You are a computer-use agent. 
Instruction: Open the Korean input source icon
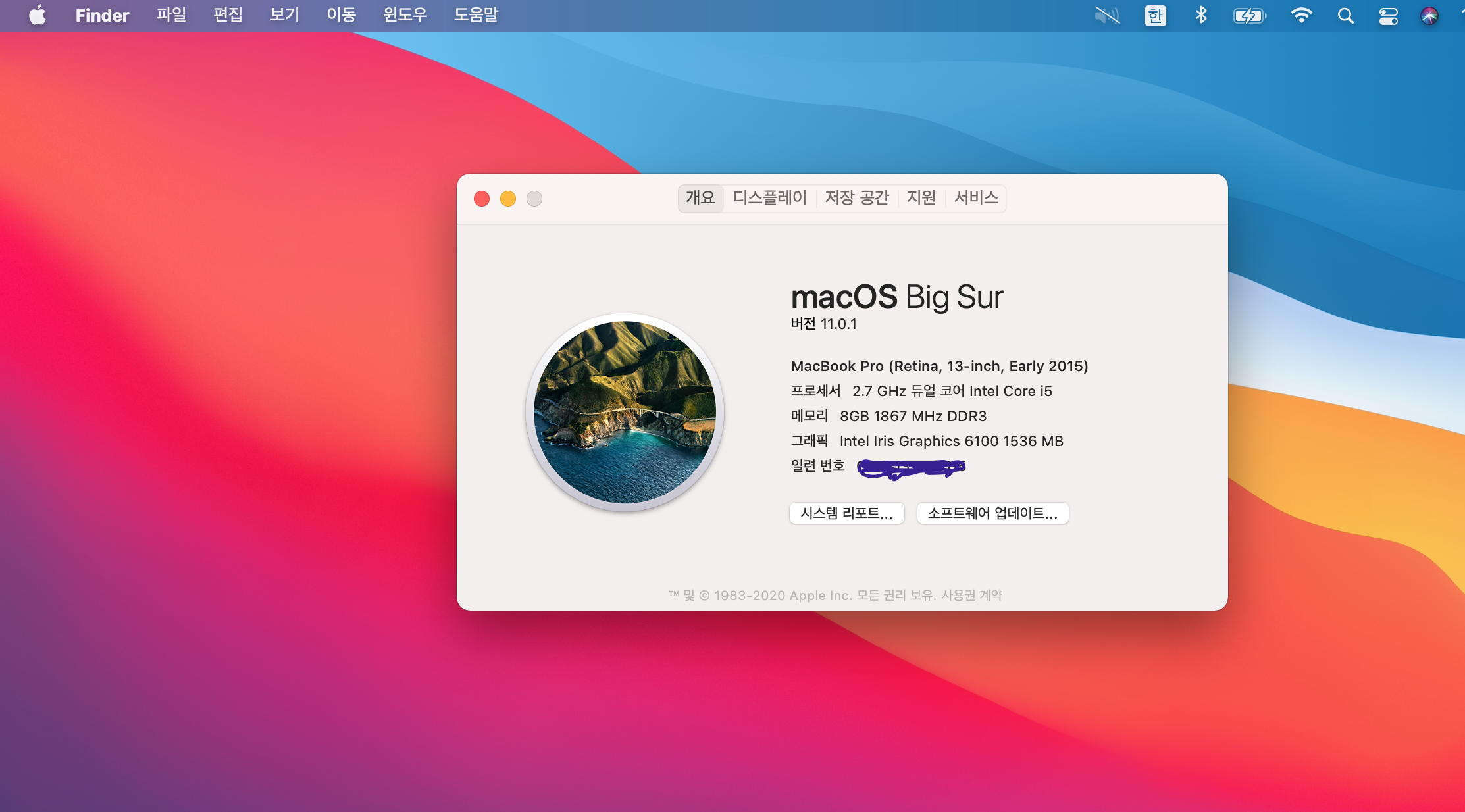coord(1155,15)
